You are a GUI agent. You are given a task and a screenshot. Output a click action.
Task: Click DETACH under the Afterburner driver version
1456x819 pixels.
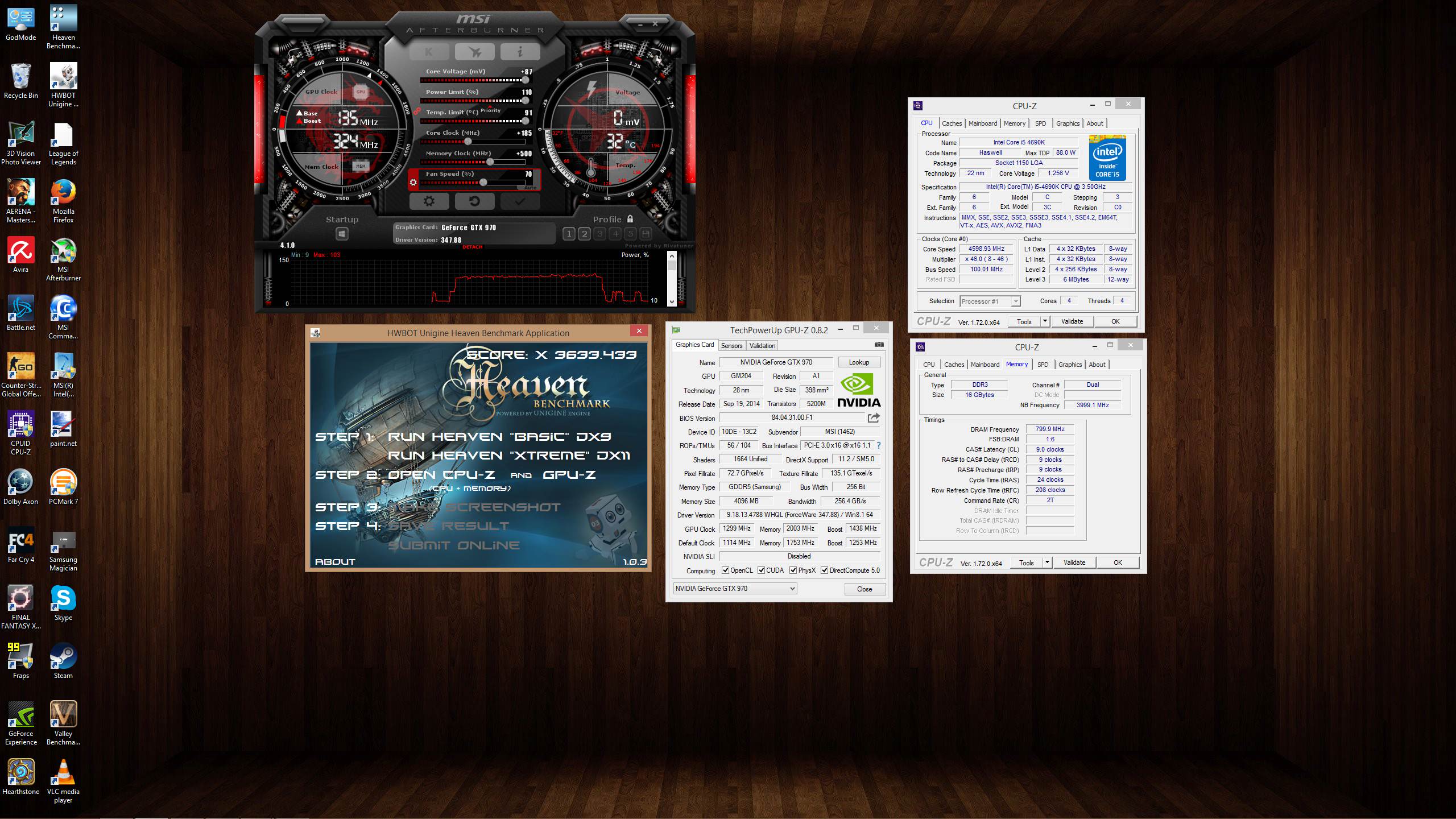(x=473, y=247)
